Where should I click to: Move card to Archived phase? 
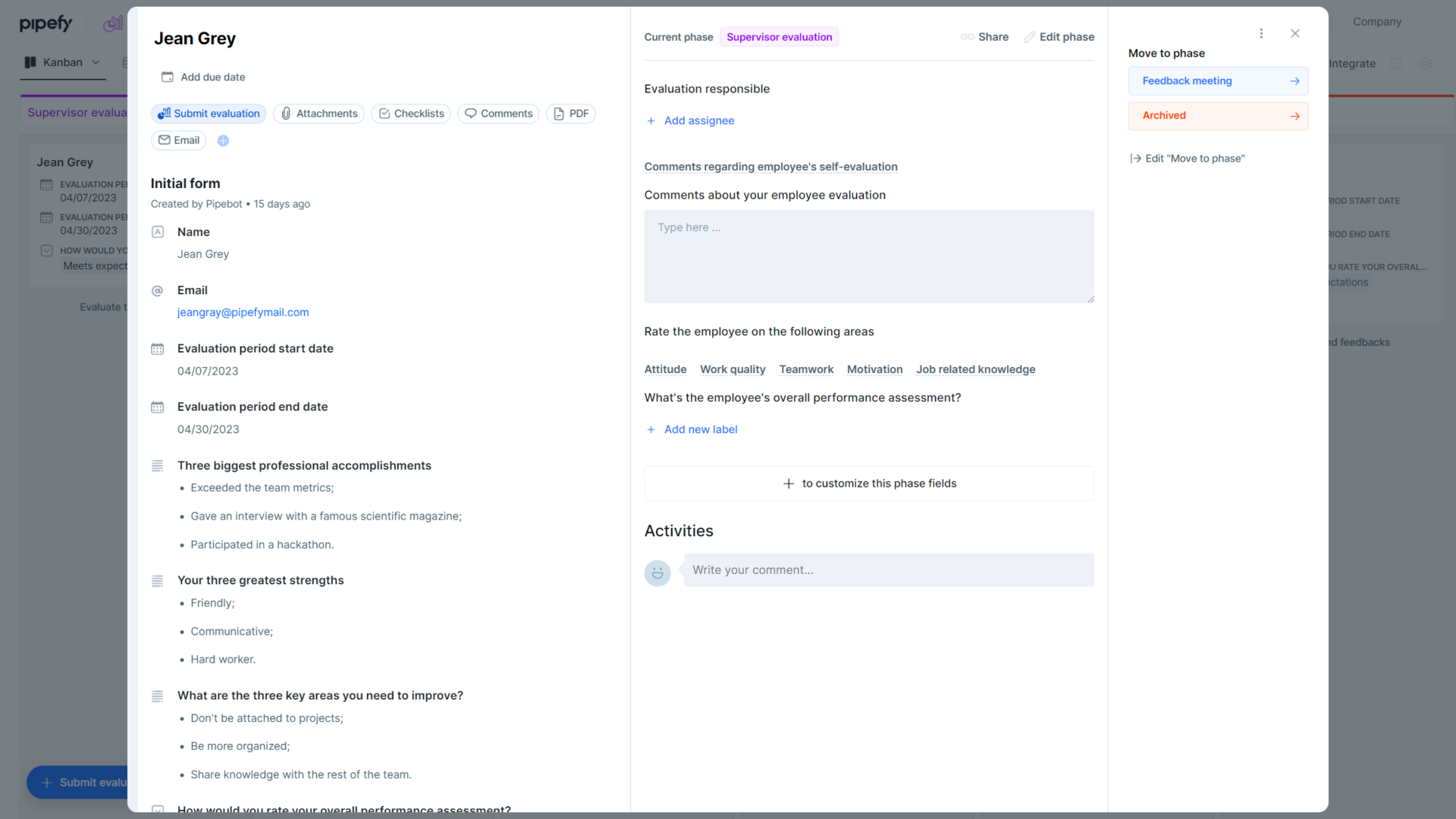(1218, 116)
